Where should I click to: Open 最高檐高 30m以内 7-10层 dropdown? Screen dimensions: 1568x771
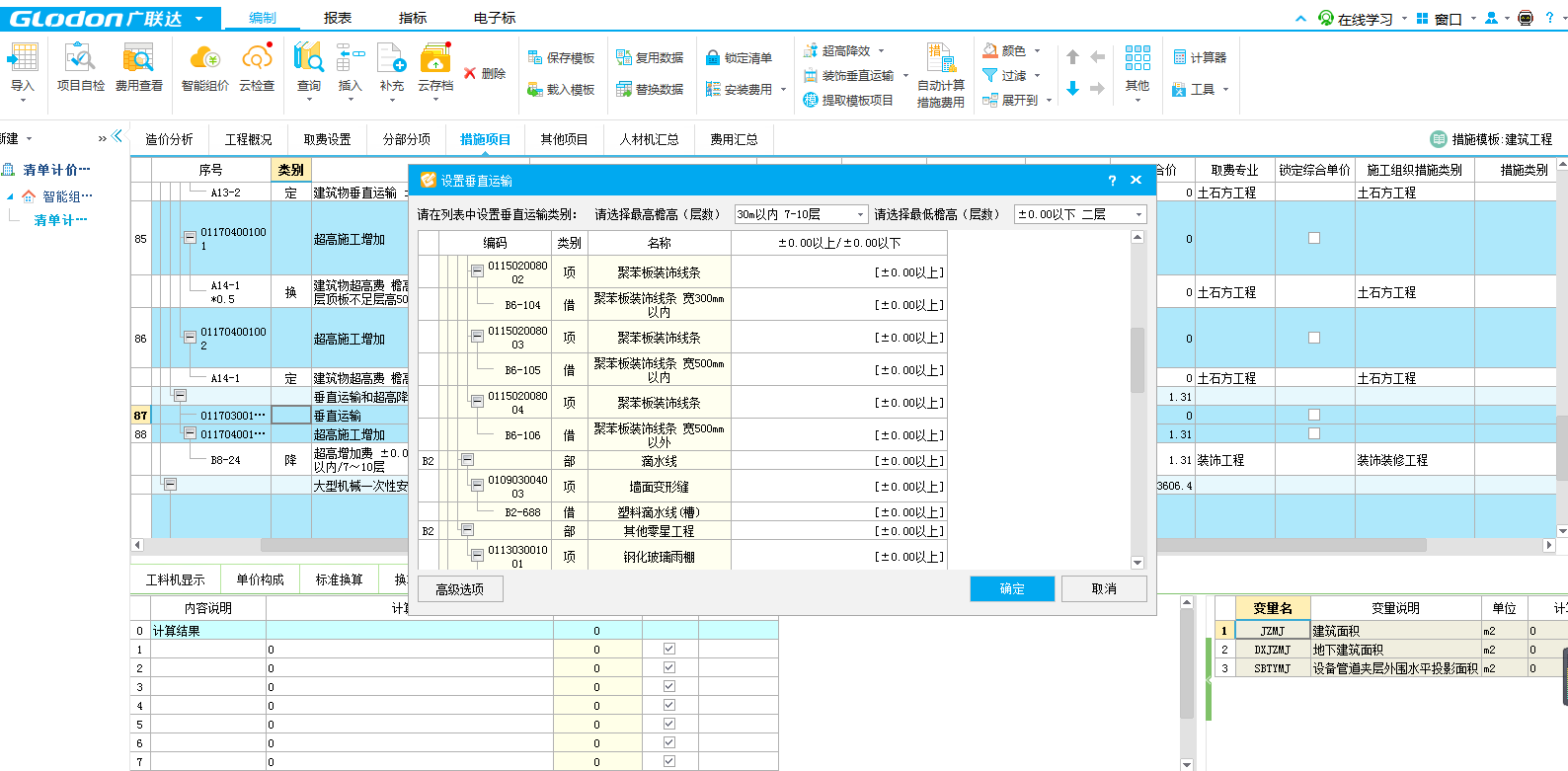(x=801, y=214)
